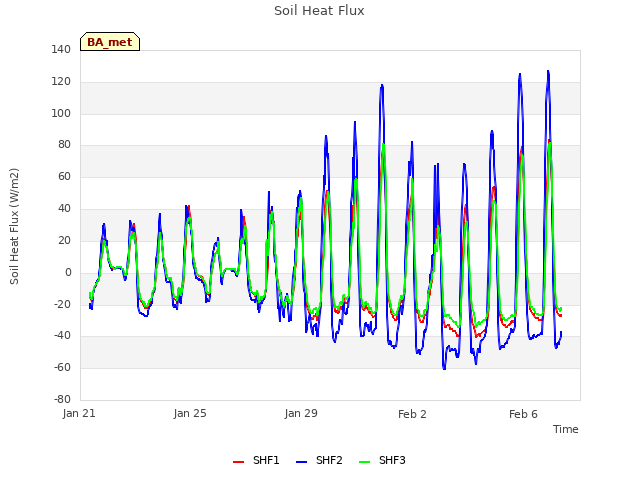Click the green SHF3 legend swatch

tap(364, 462)
